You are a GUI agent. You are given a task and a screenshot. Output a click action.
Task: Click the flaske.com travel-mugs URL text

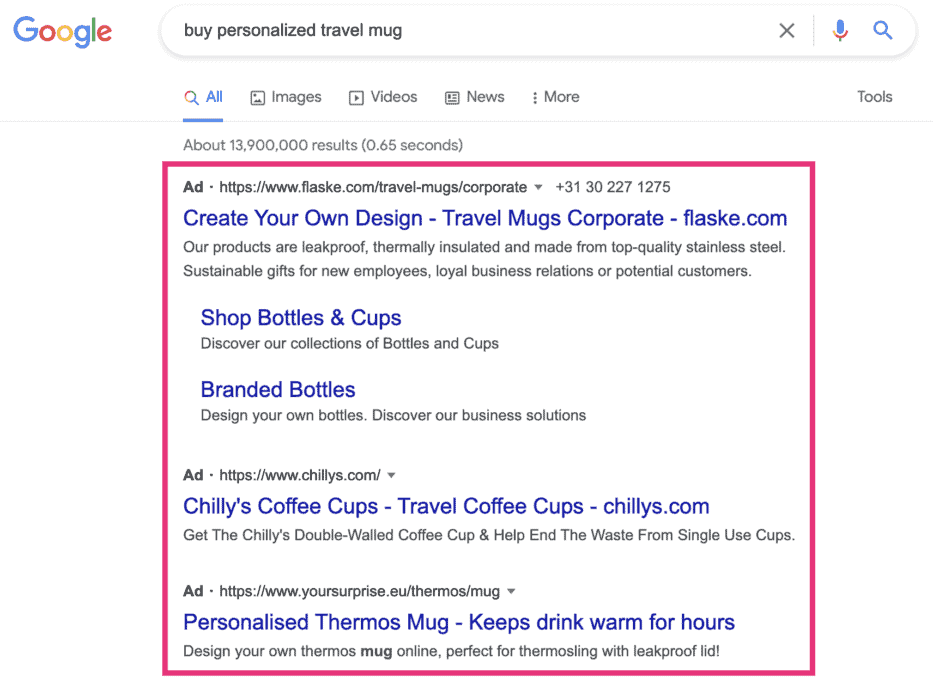pyautogui.click(x=373, y=187)
